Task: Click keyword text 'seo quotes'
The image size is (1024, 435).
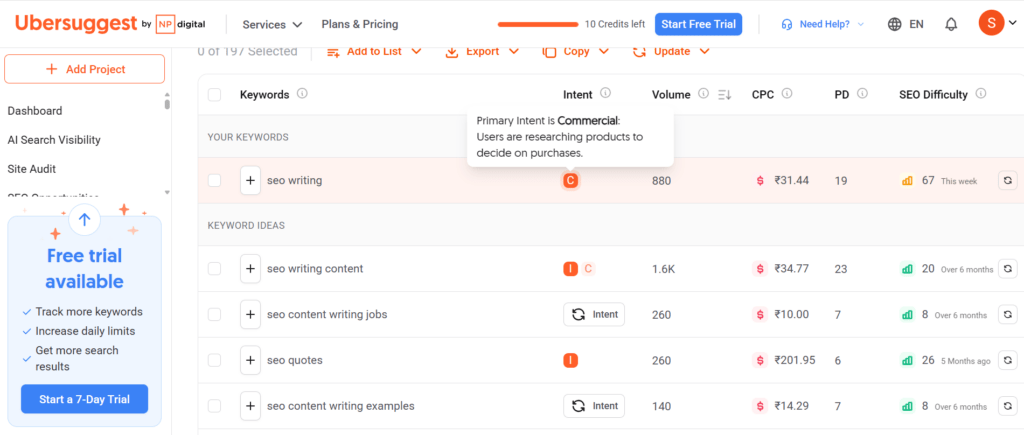Action: point(295,360)
